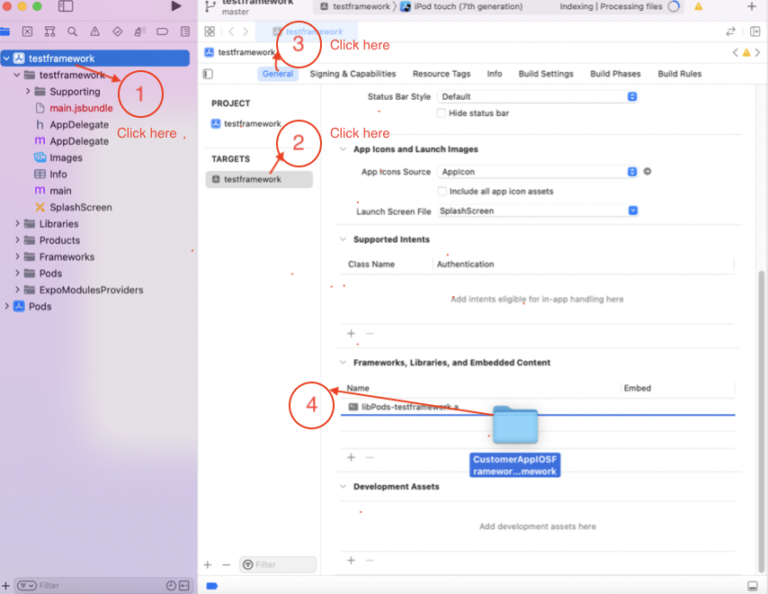
Task: Click the indexing progress spinner
Action: click(x=674, y=6)
